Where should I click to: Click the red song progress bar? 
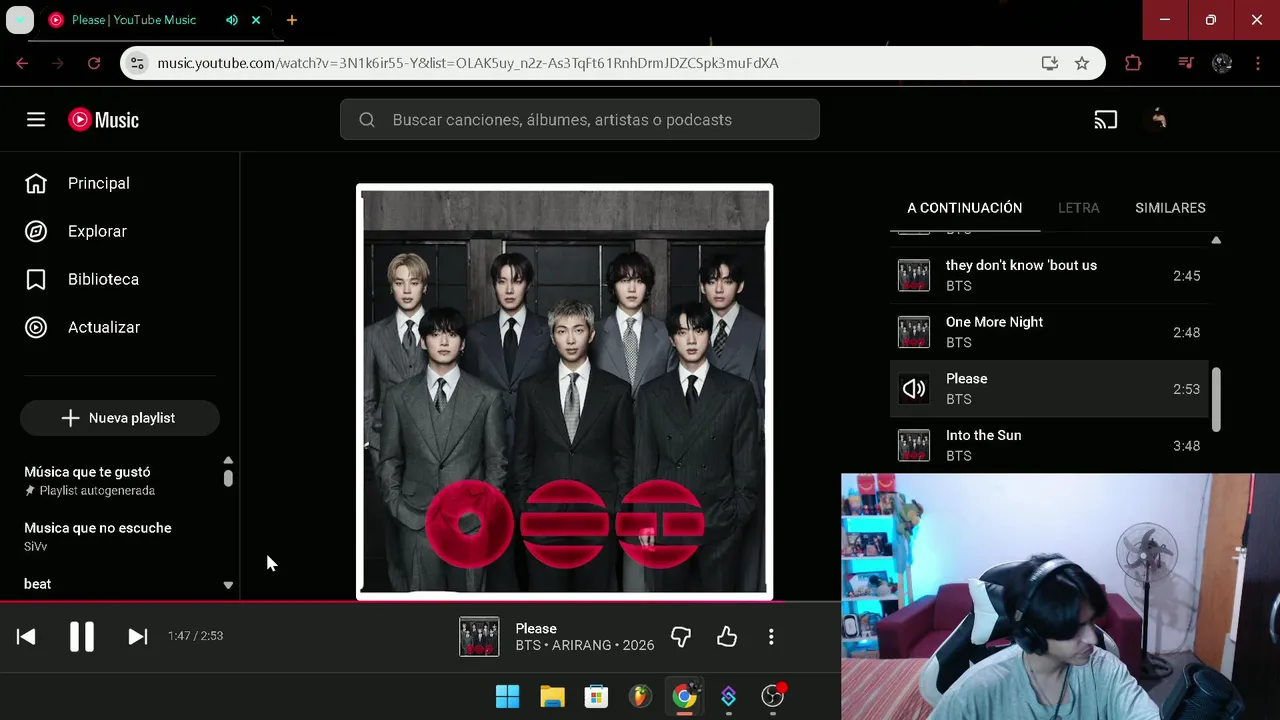tap(420, 602)
